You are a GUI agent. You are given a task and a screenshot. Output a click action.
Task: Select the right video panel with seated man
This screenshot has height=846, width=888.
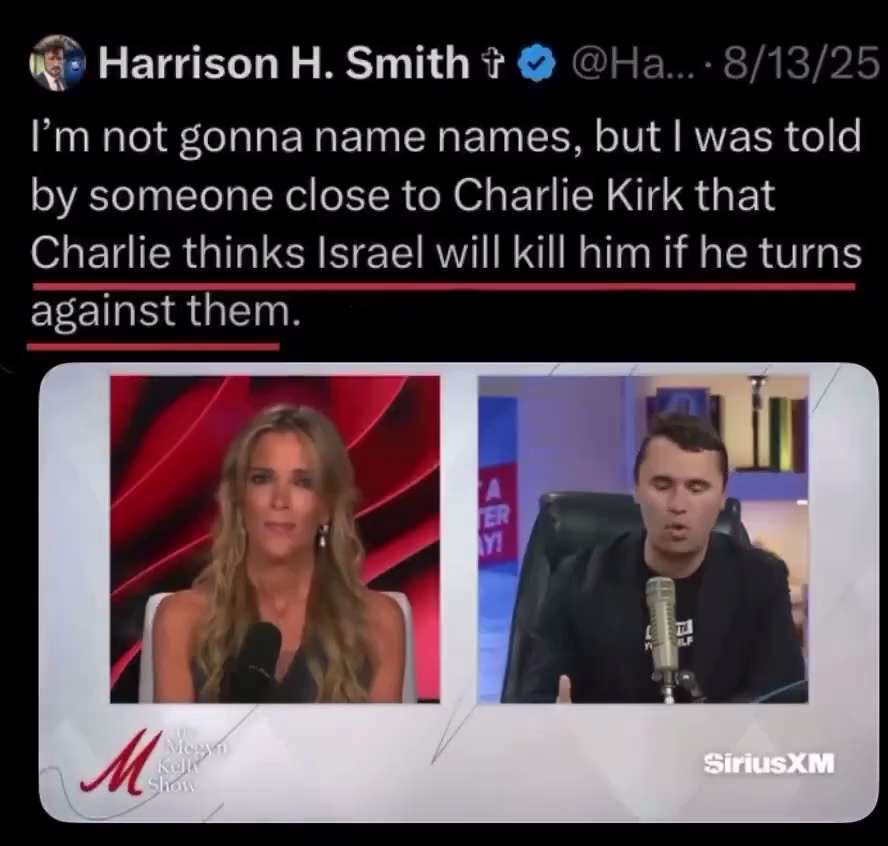643,539
